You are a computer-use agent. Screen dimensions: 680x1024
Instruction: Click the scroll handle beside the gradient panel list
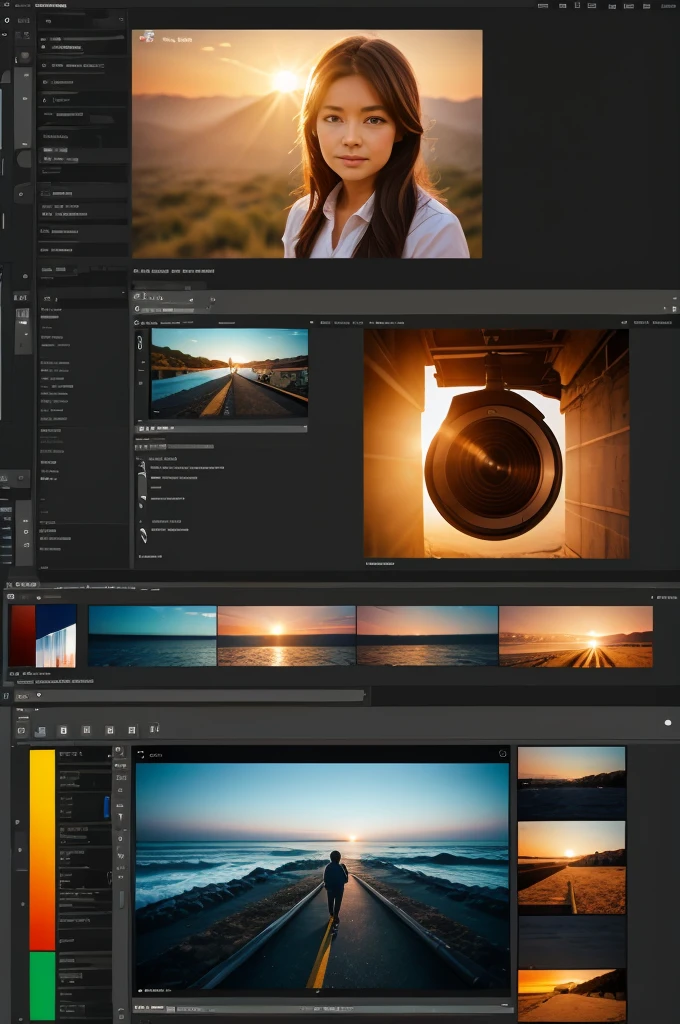(121, 900)
